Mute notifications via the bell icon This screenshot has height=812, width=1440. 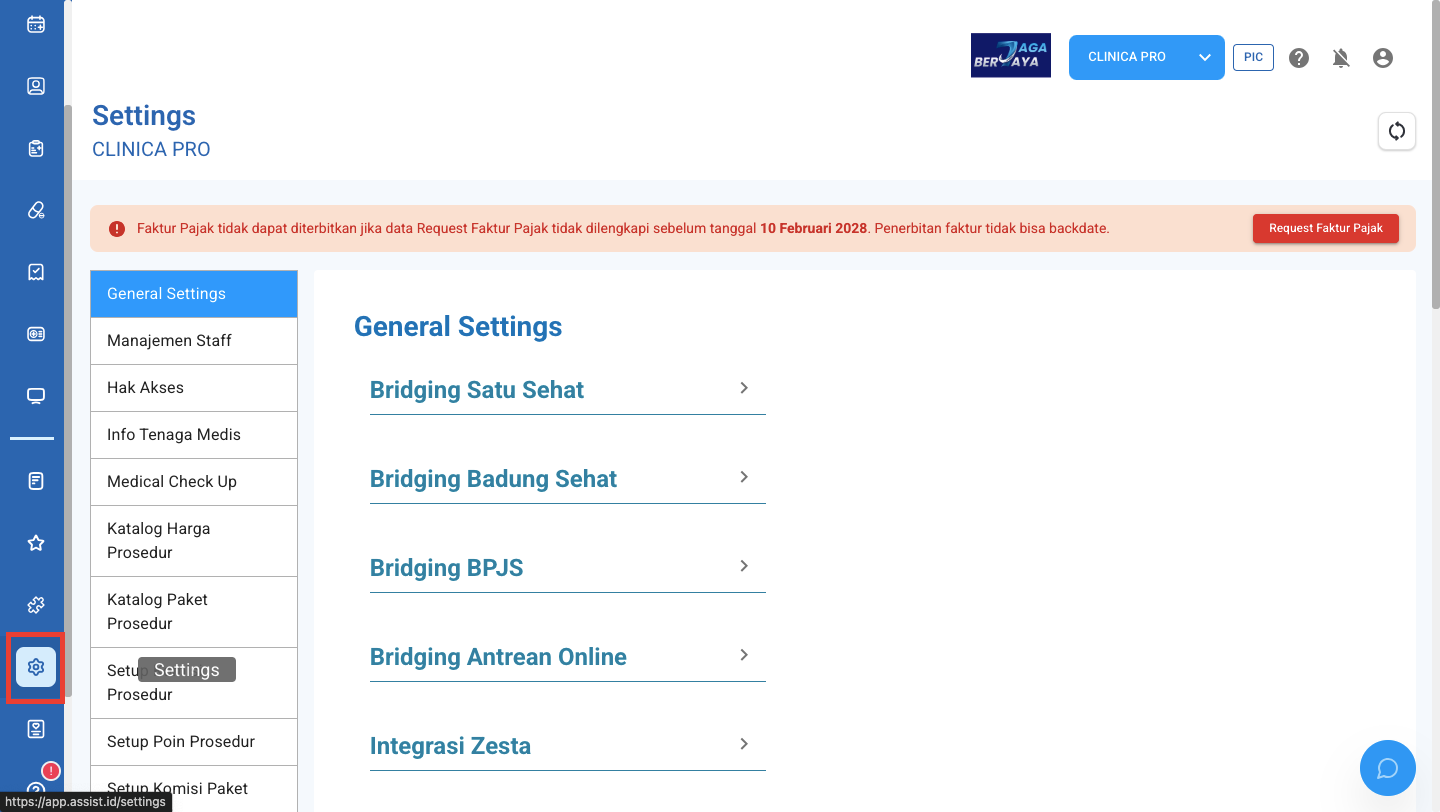pyautogui.click(x=1341, y=58)
